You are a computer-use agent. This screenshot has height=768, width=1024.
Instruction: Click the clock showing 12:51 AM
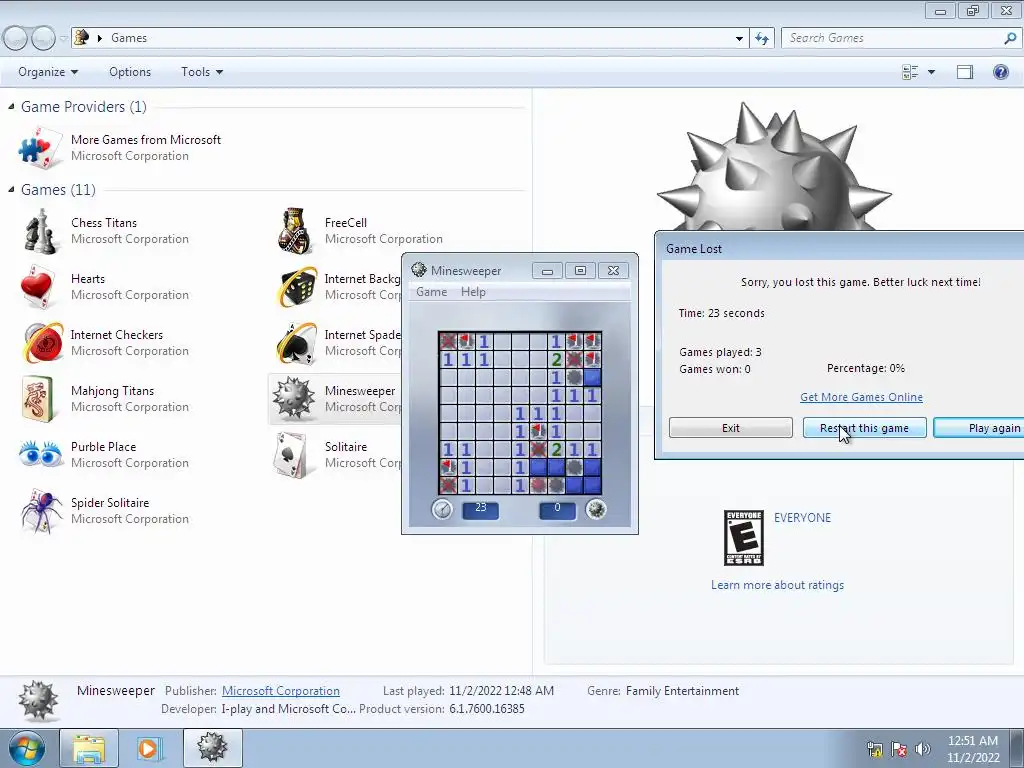coord(972,741)
